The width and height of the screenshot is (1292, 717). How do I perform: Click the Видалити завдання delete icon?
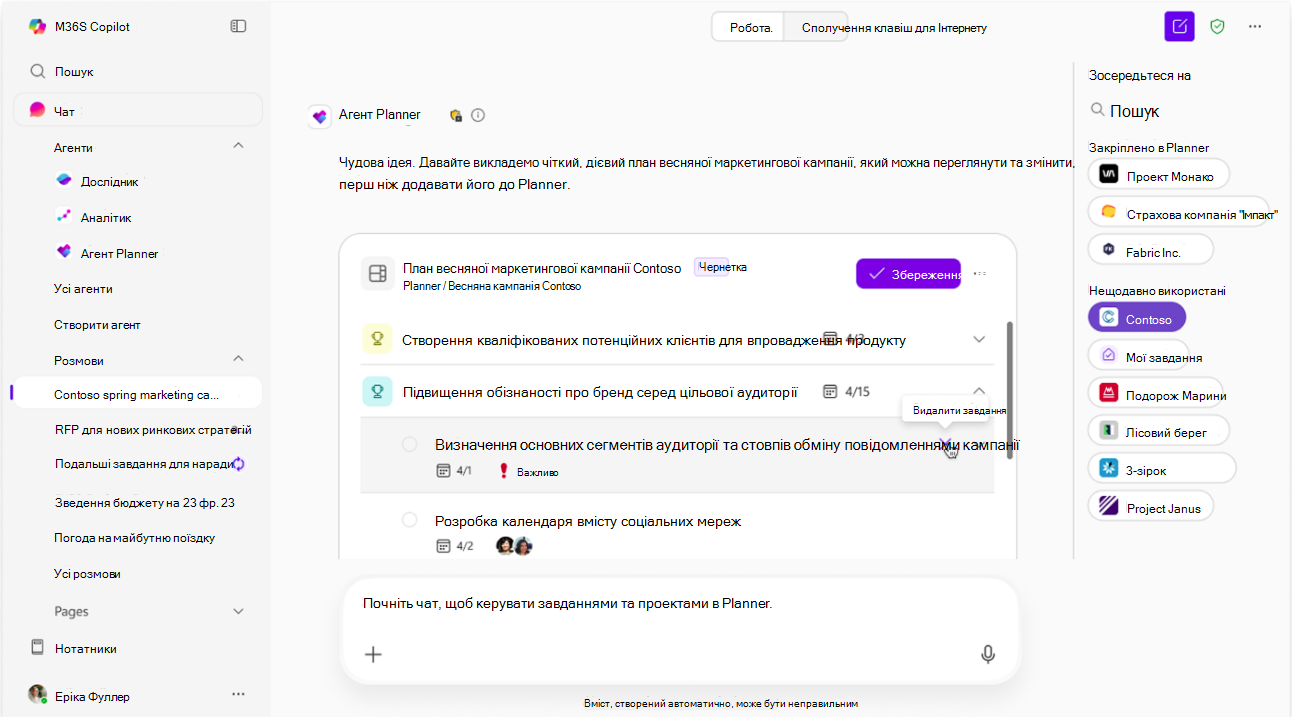(947, 445)
